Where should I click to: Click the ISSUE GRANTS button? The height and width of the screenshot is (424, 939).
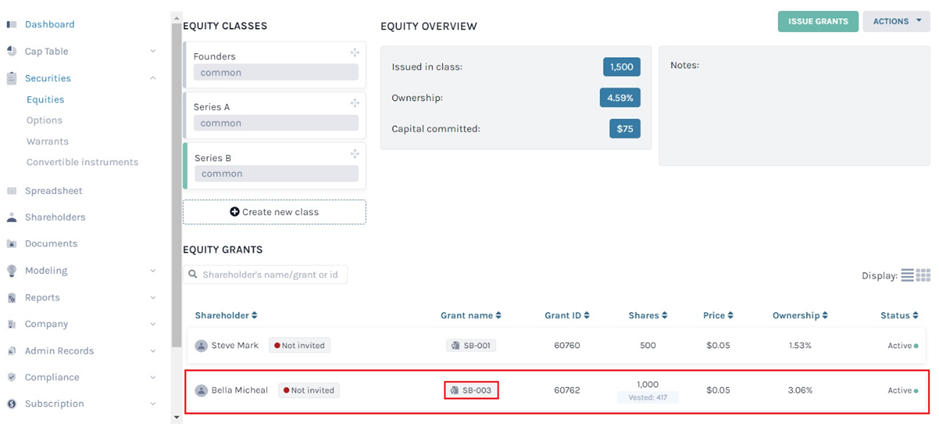(818, 22)
